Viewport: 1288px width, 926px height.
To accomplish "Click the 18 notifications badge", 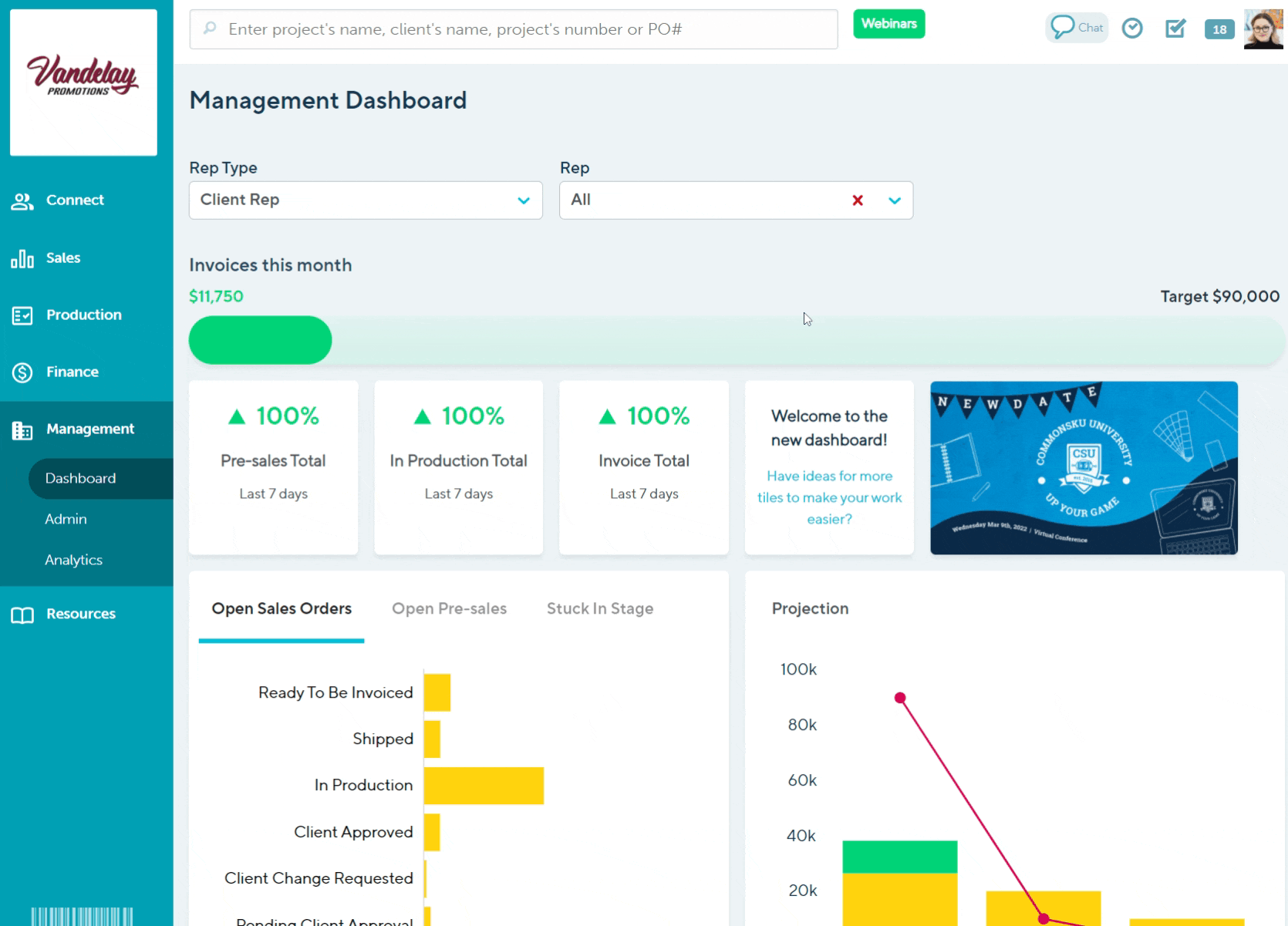I will tap(1219, 29).
